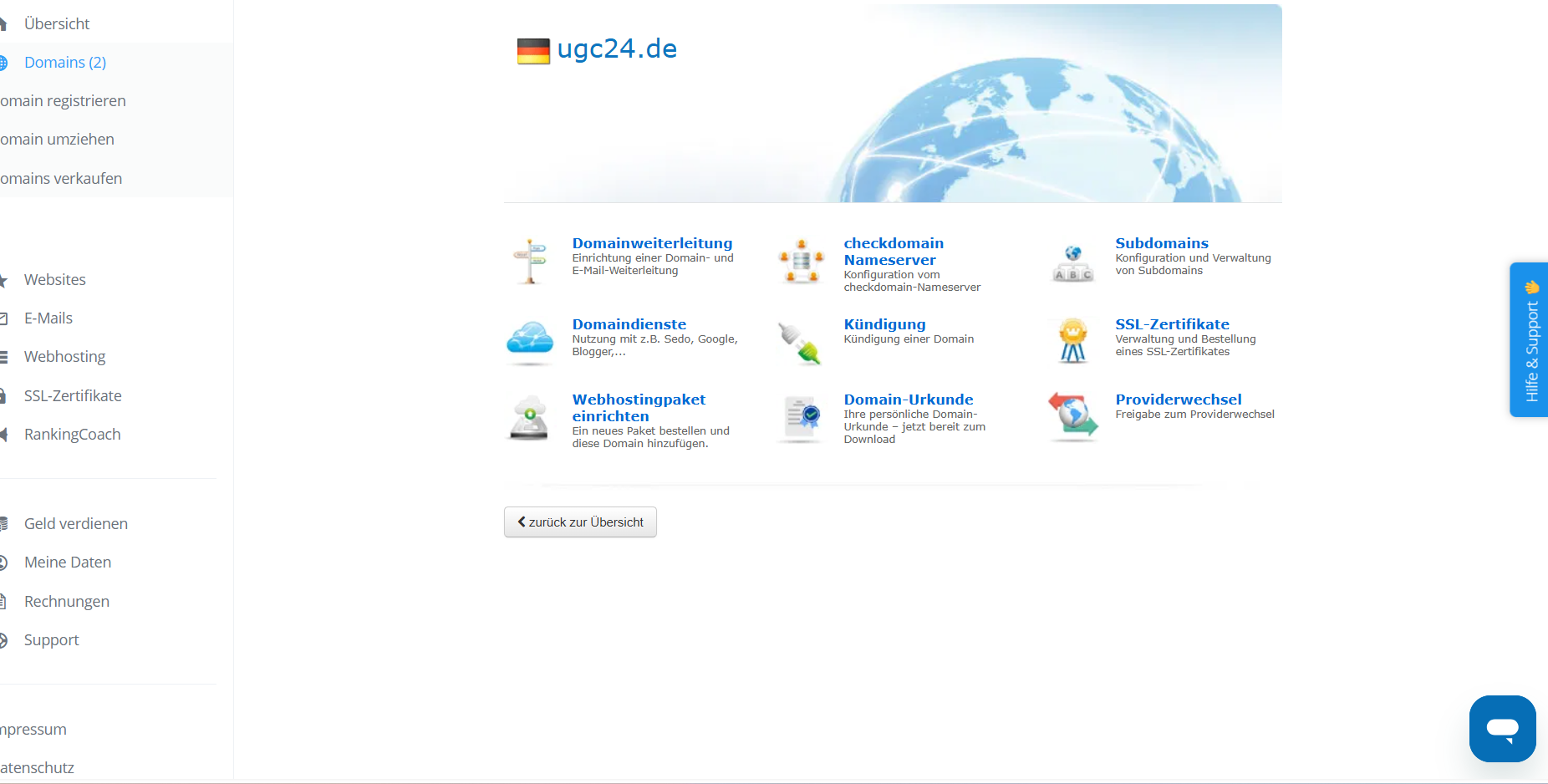Click the Providerwechsel globe arrows icon
The height and width of the screenshot is (784, 1548).
1073,416
